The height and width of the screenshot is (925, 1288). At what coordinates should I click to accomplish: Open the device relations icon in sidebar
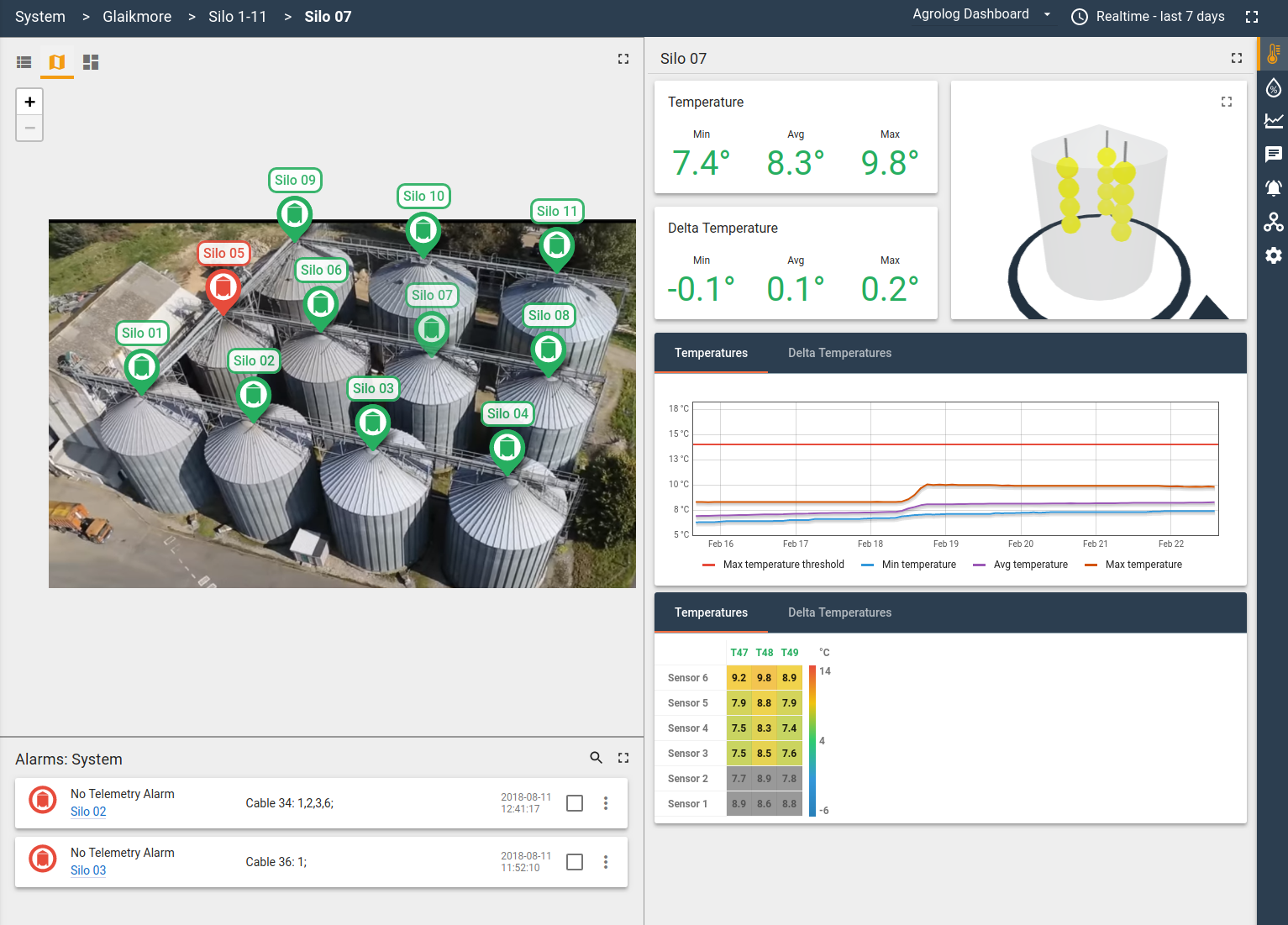pos(1274,222)
